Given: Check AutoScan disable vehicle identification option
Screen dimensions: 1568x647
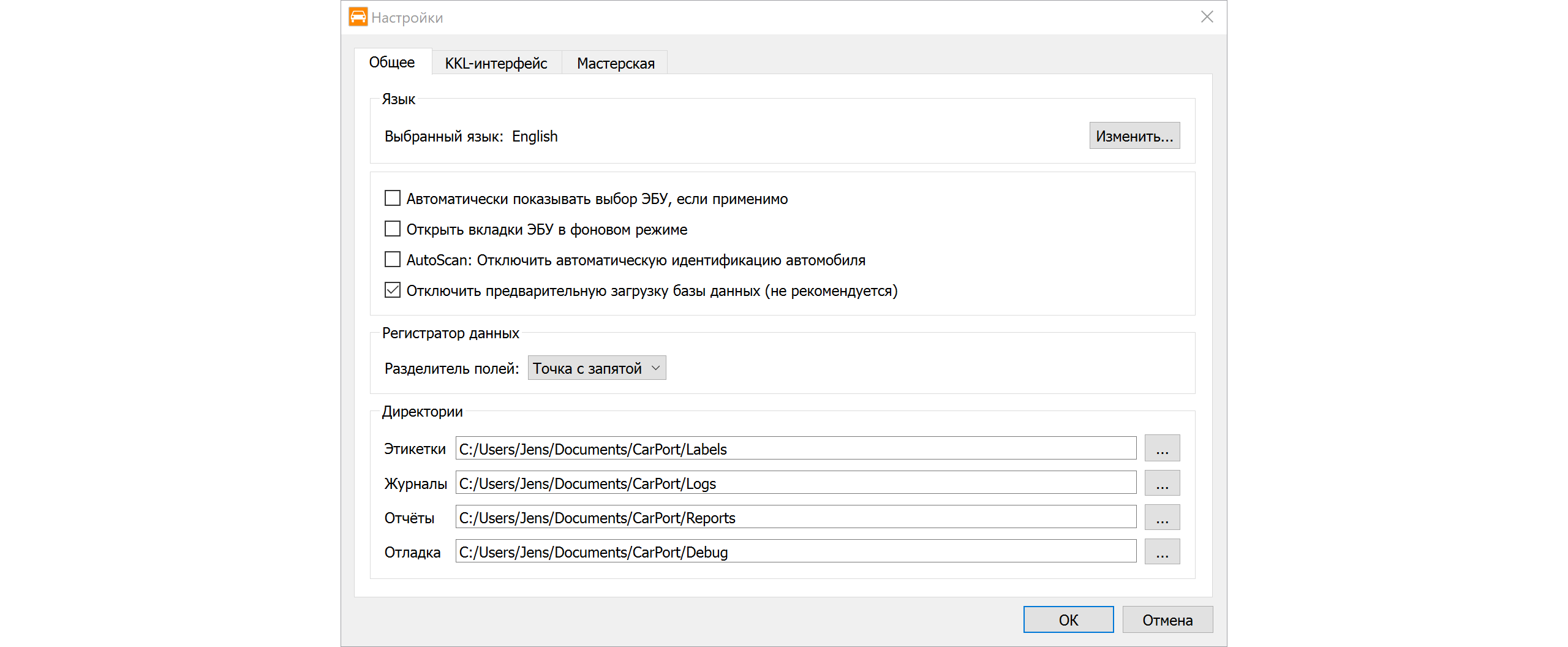Looking at the screenshot, I should tap(393, 260).
